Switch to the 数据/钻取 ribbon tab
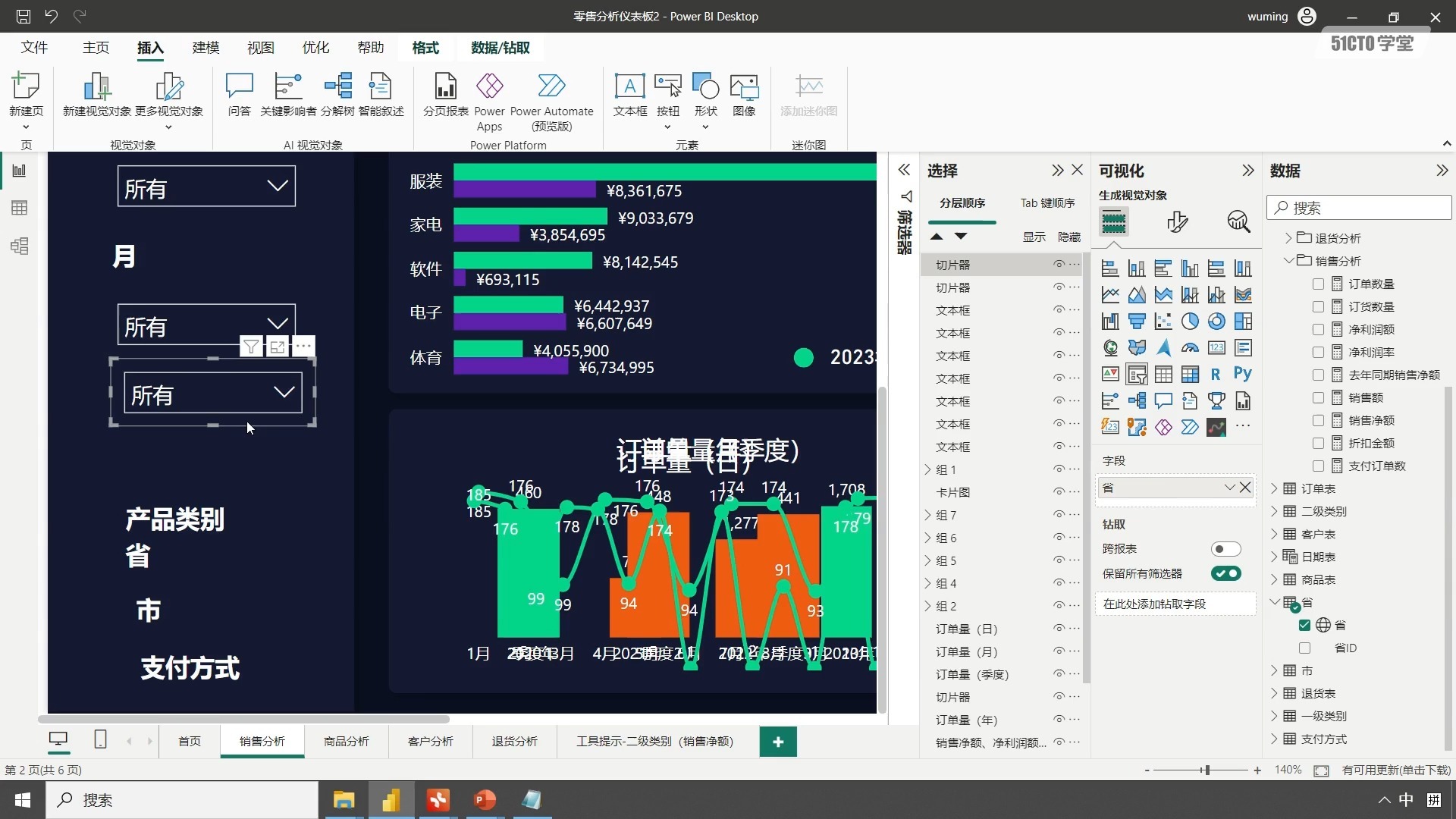This screenshot has width=1456, height=819. click(500, 48)
